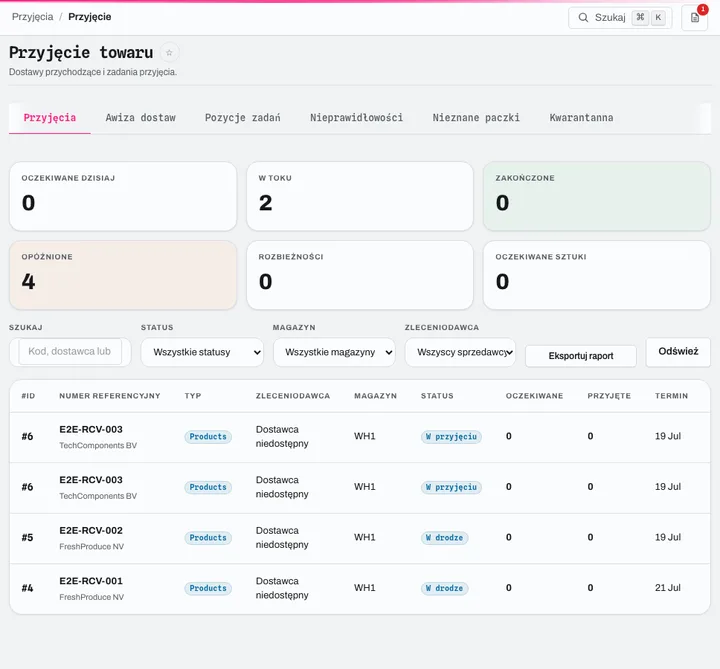Click the magnifier icon in Szukaj box
720x669 pixels.
[x=583, y=17]
